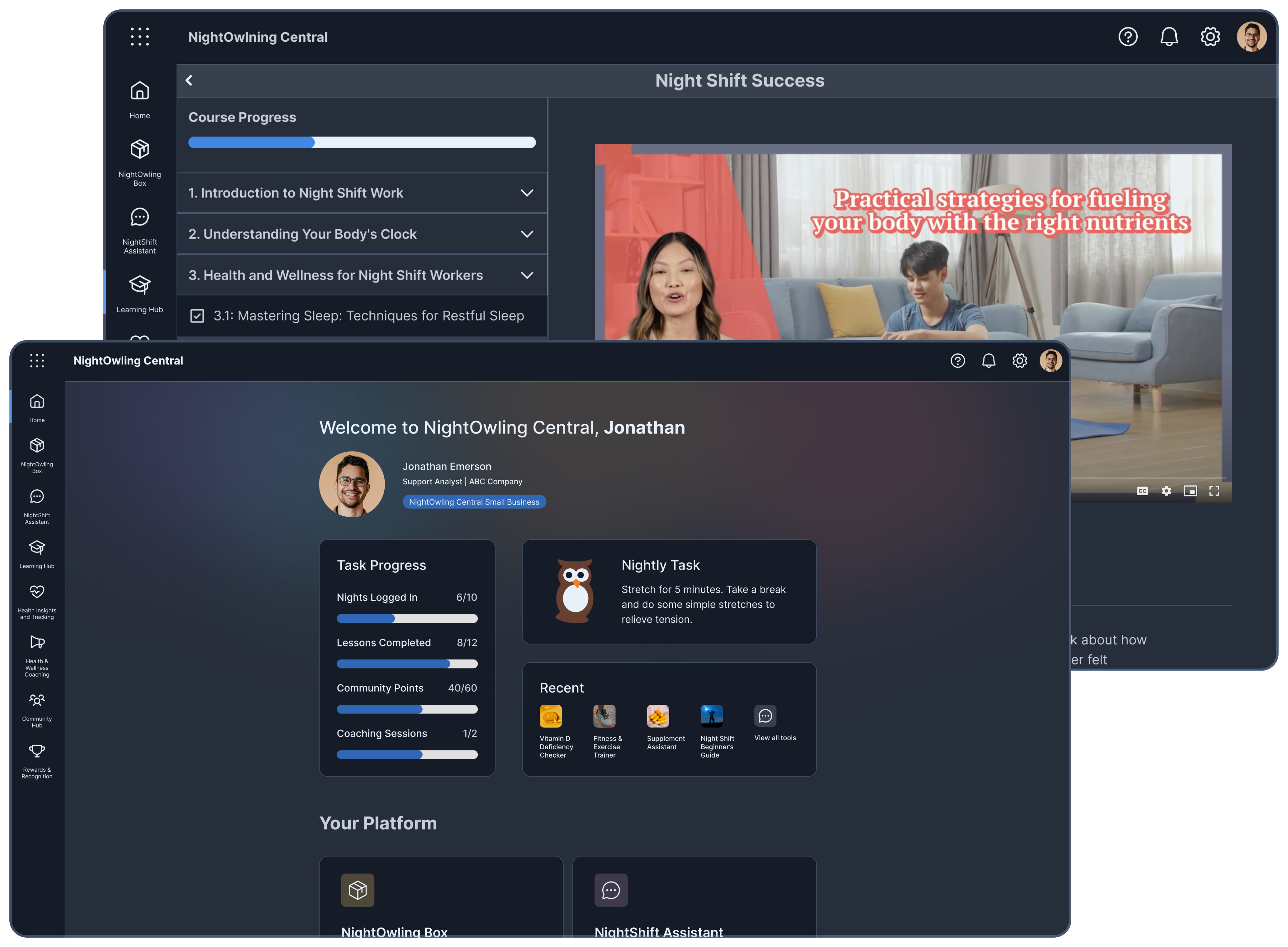Click the Coaching Sessions progress bar
This screenshot has width=1288, height=947.
point(407,754)
